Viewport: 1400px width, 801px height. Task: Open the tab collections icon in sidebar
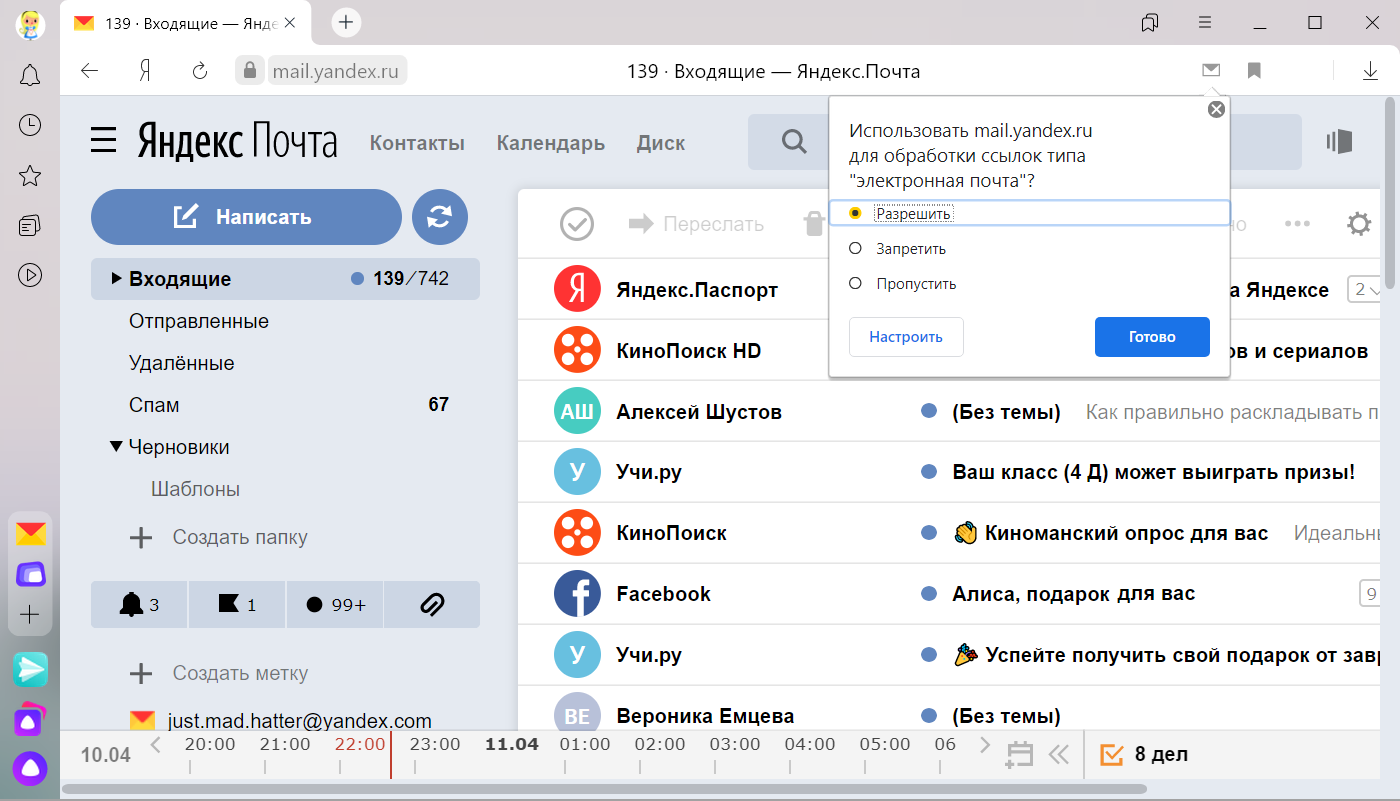[x=30, y=225]
